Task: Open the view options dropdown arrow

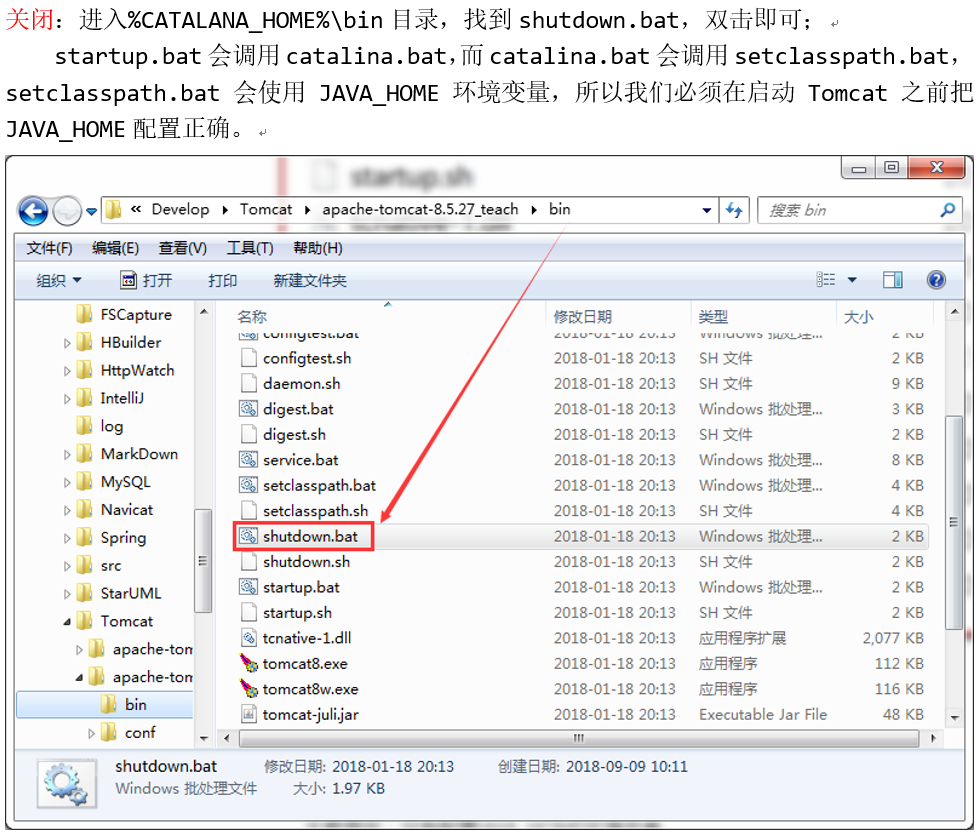Action: coord(852,280)
